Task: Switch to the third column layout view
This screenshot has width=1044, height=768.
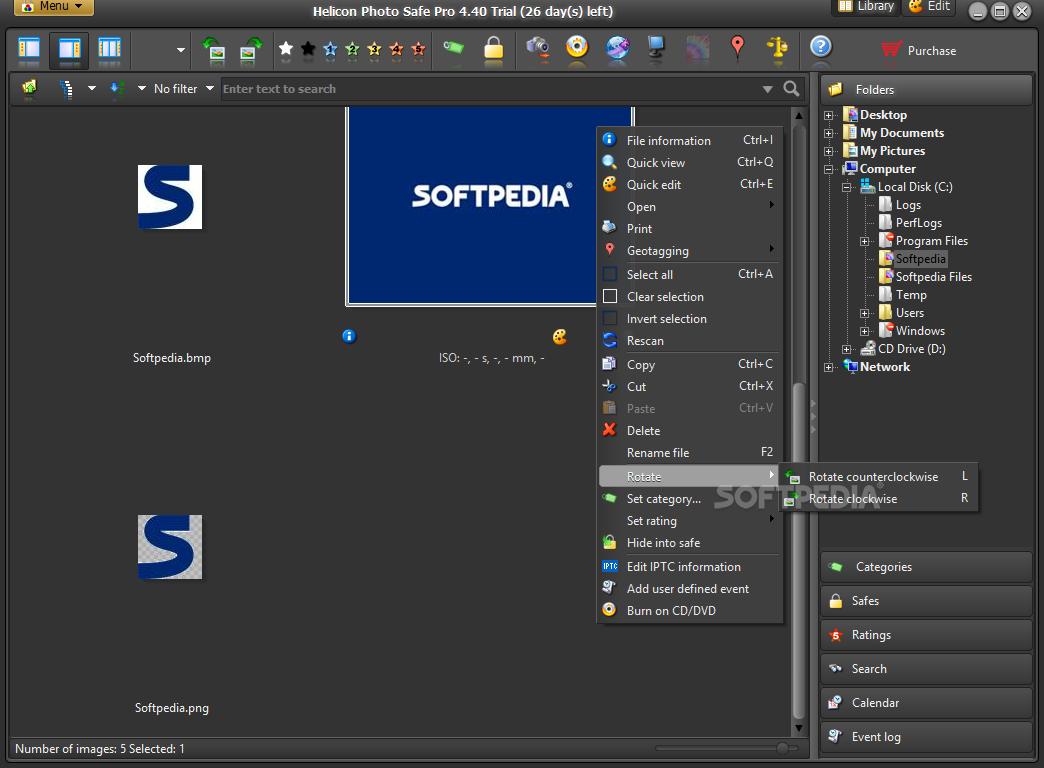Action: tap(109, 49)
